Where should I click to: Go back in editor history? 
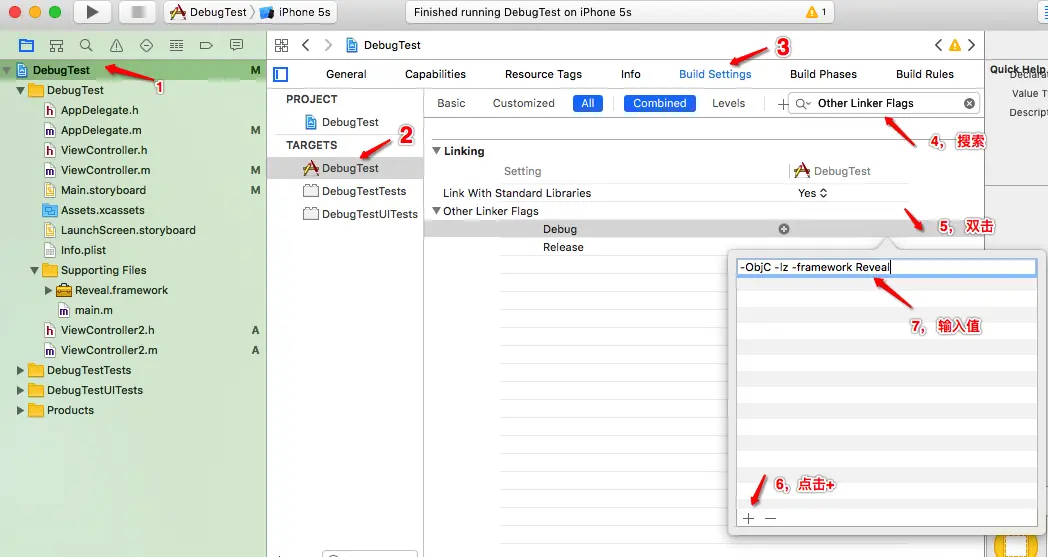(x=305, y=45)
